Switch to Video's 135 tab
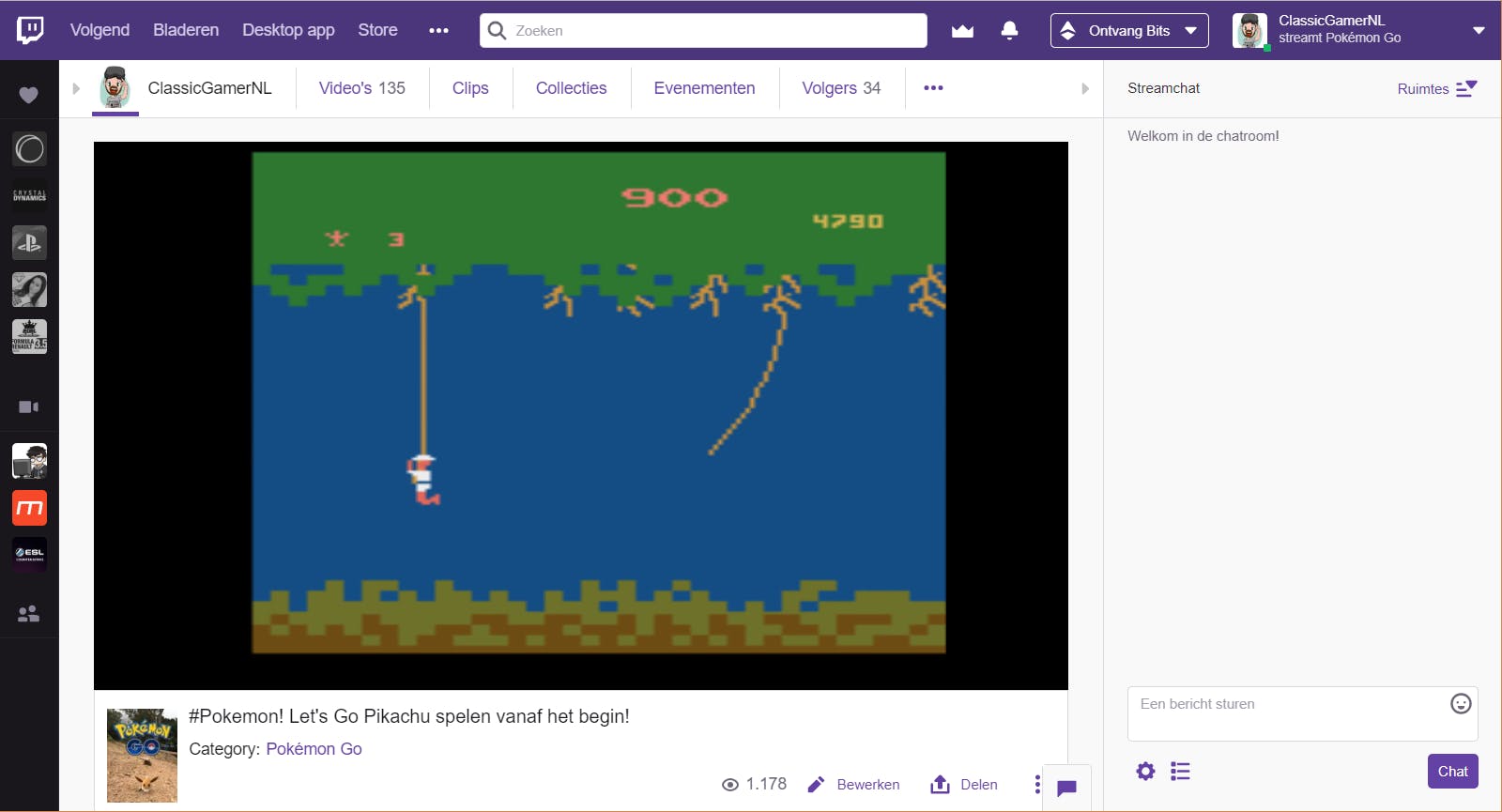1502x812 pixels. 362,88
